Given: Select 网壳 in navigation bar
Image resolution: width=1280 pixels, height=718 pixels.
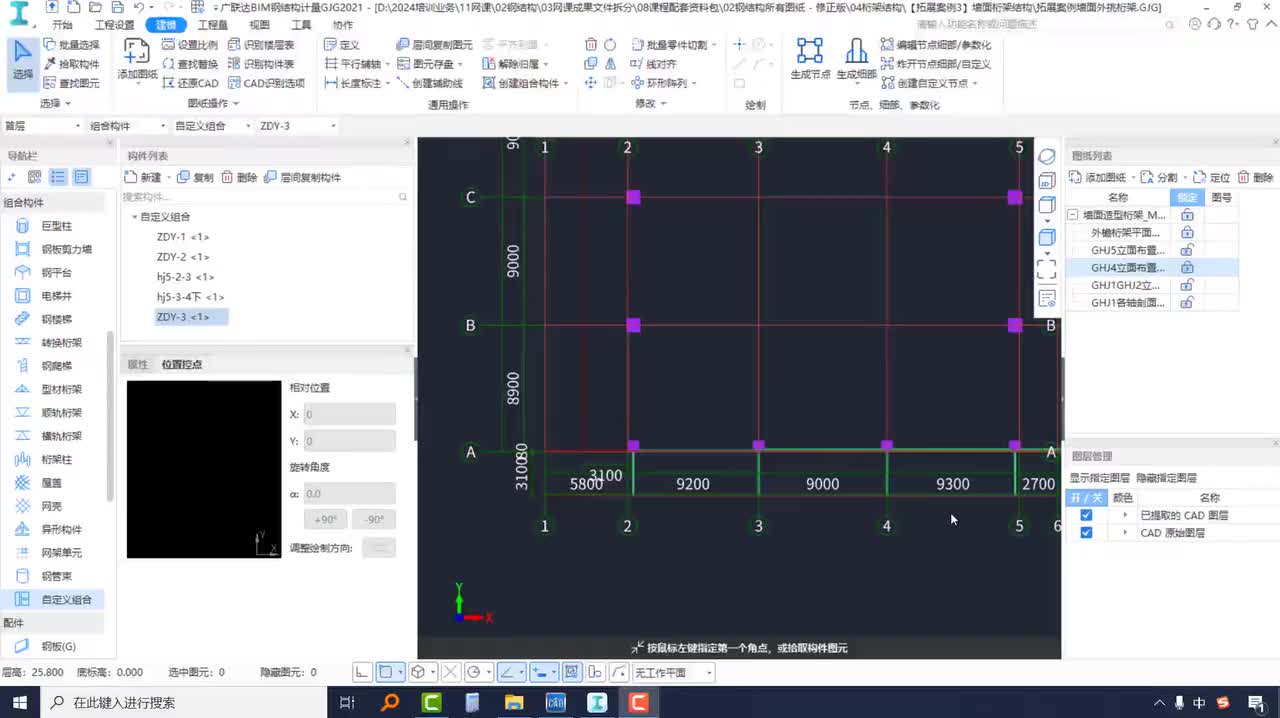Looking at the screenshot, I should pos(53,506).
